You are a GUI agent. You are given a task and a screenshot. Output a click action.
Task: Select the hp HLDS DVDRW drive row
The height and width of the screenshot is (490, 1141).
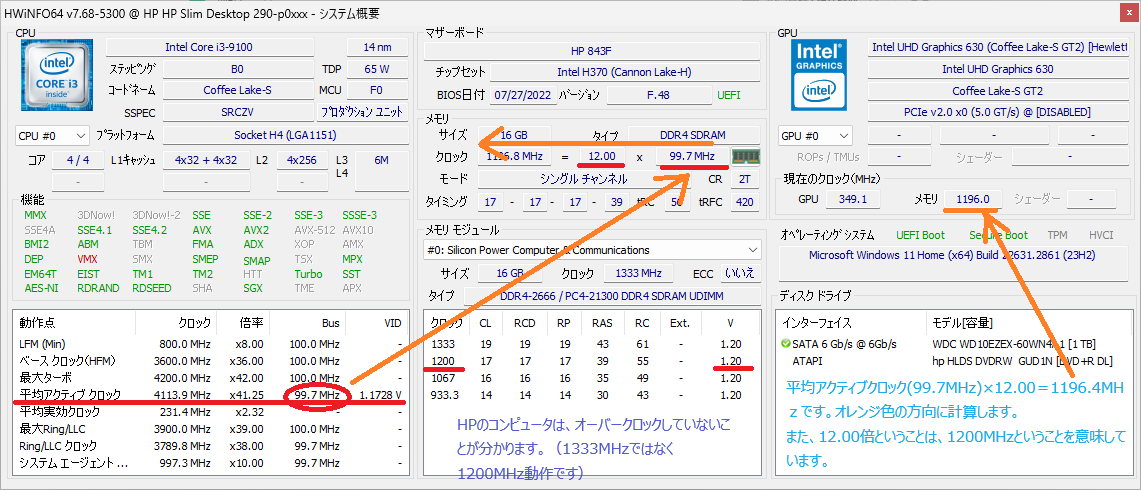coord(953,360)
